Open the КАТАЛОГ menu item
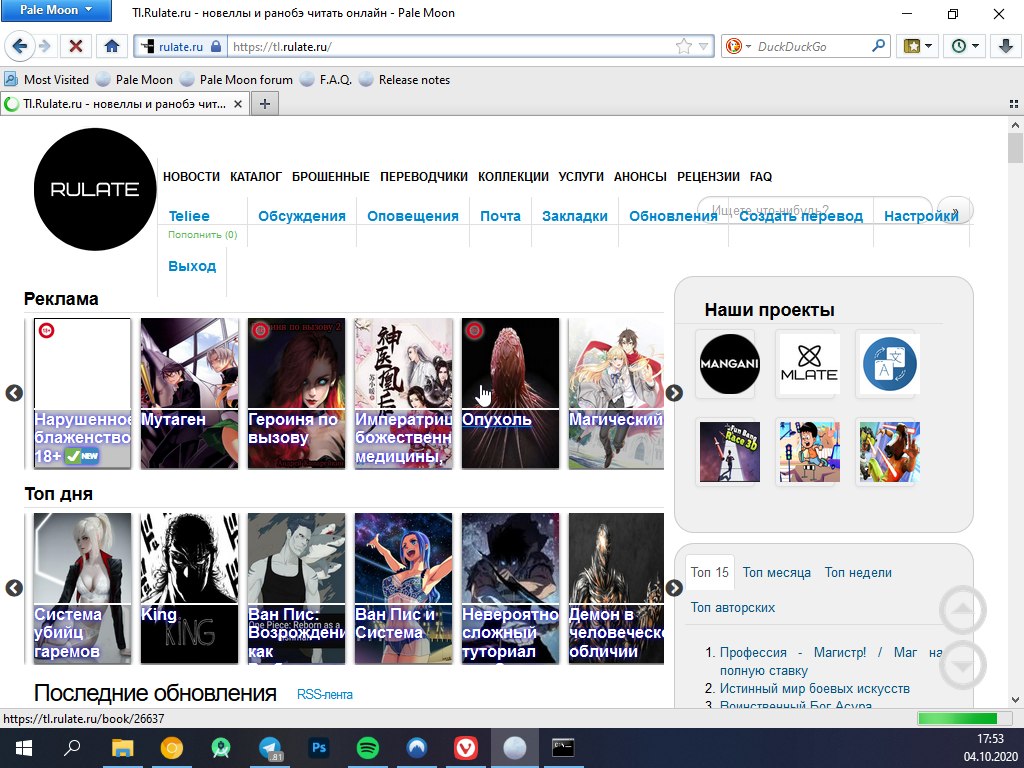The image size is (1024, 768). tap(256, 176)
